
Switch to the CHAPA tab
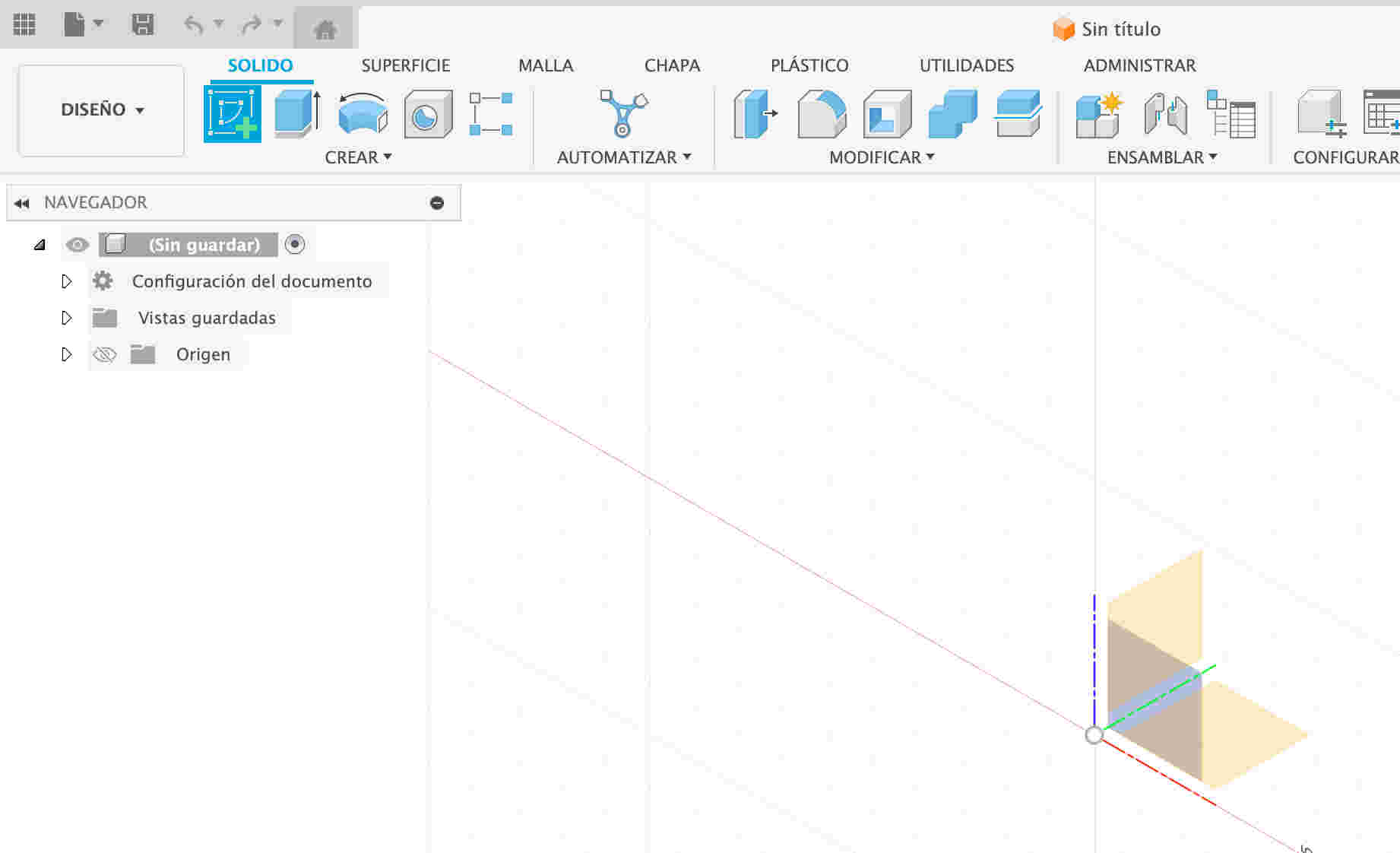point(672,65)
